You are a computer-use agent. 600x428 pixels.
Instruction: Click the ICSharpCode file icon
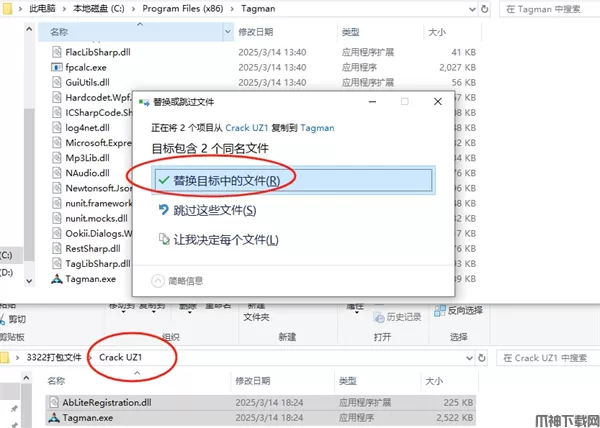tap(57, 112)
